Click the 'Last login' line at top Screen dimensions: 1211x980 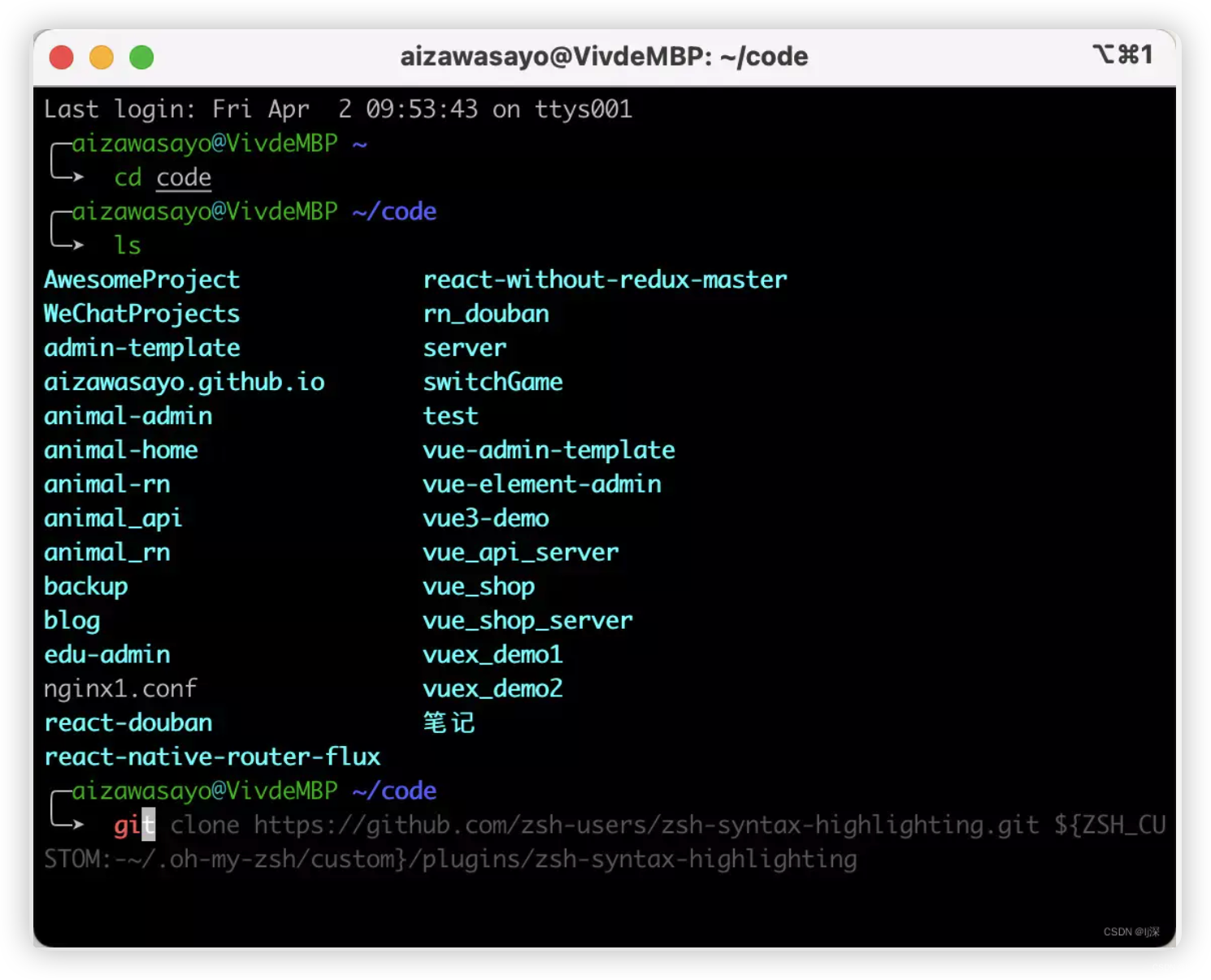click(x=337, y=109)
